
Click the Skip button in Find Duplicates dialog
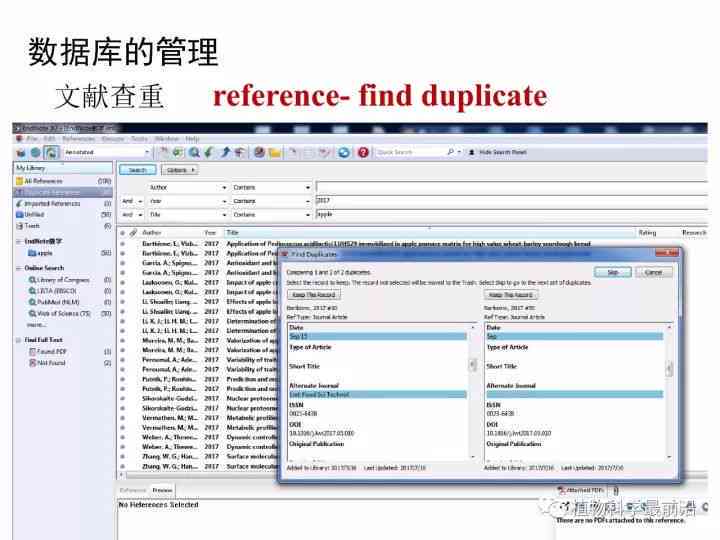[613, 272]
